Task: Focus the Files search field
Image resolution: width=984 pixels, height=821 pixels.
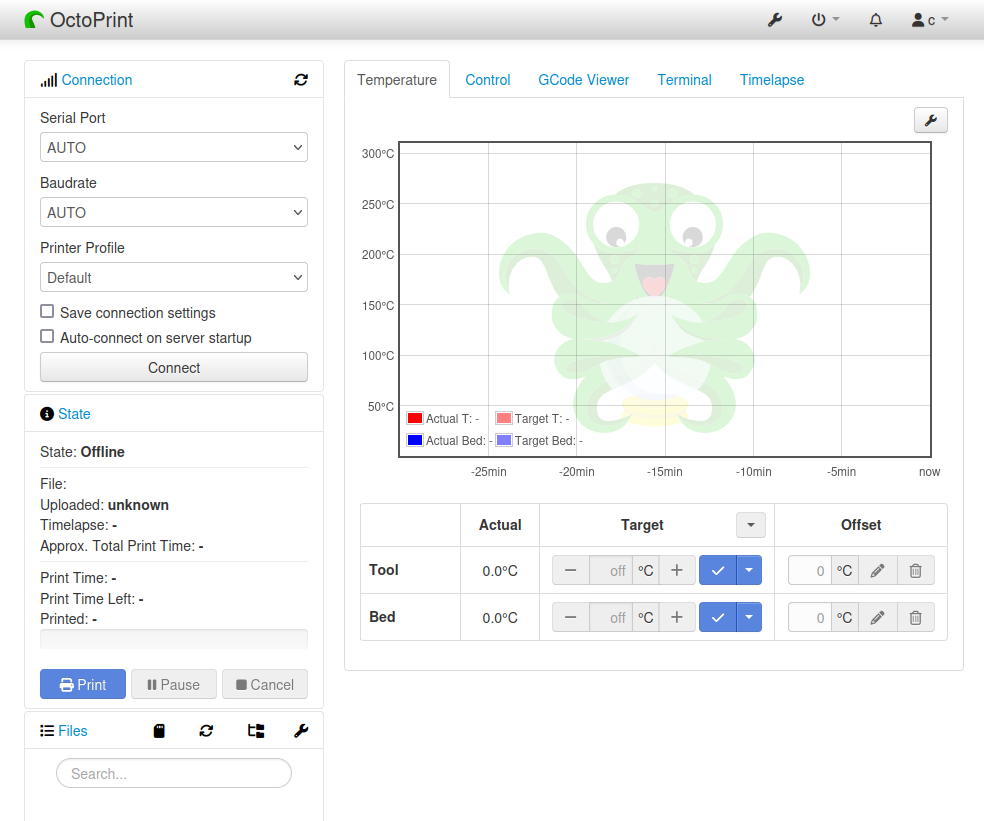Action: click(x=174, y=773)
